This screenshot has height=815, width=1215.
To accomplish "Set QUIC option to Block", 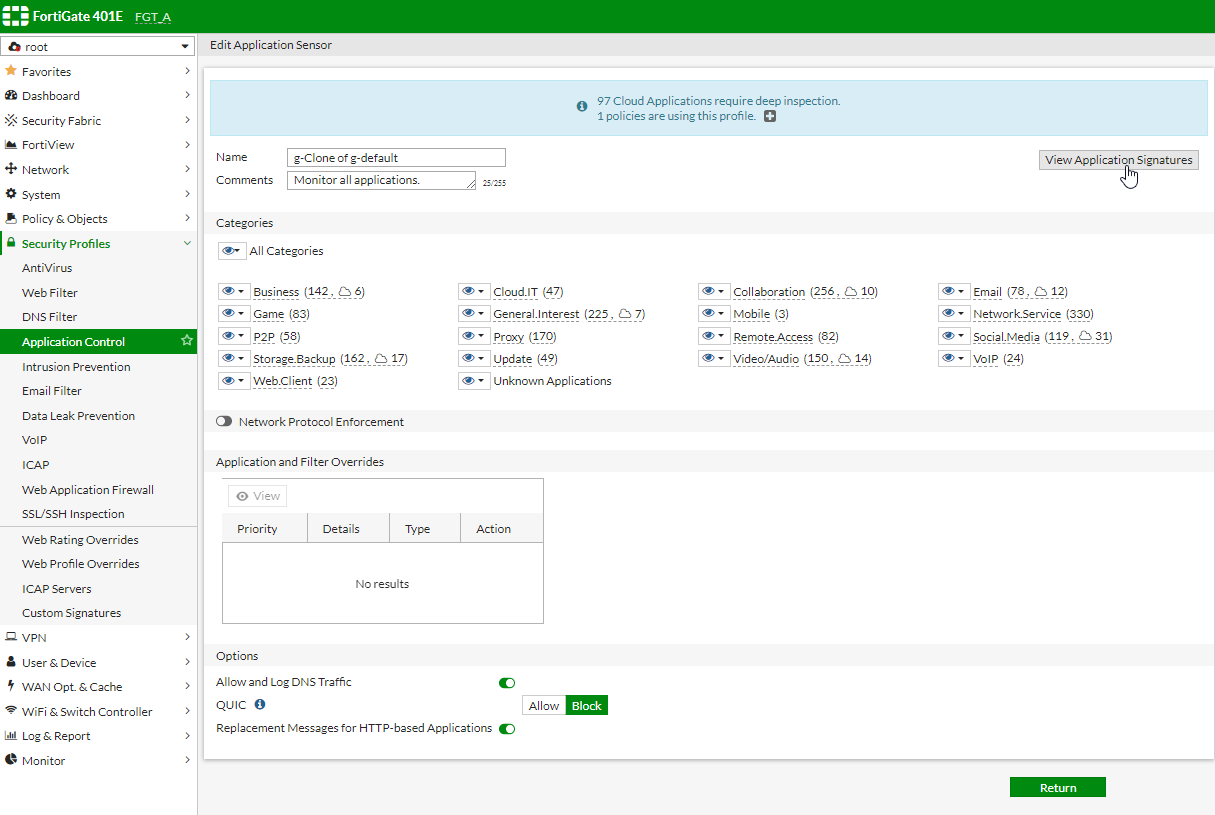I will [587, 706].
